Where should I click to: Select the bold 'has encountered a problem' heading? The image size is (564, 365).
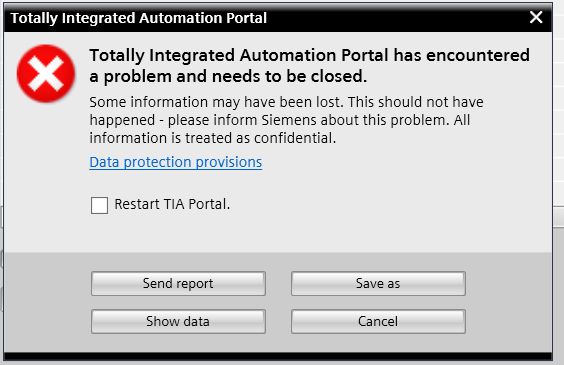click(x=309, y=65)
